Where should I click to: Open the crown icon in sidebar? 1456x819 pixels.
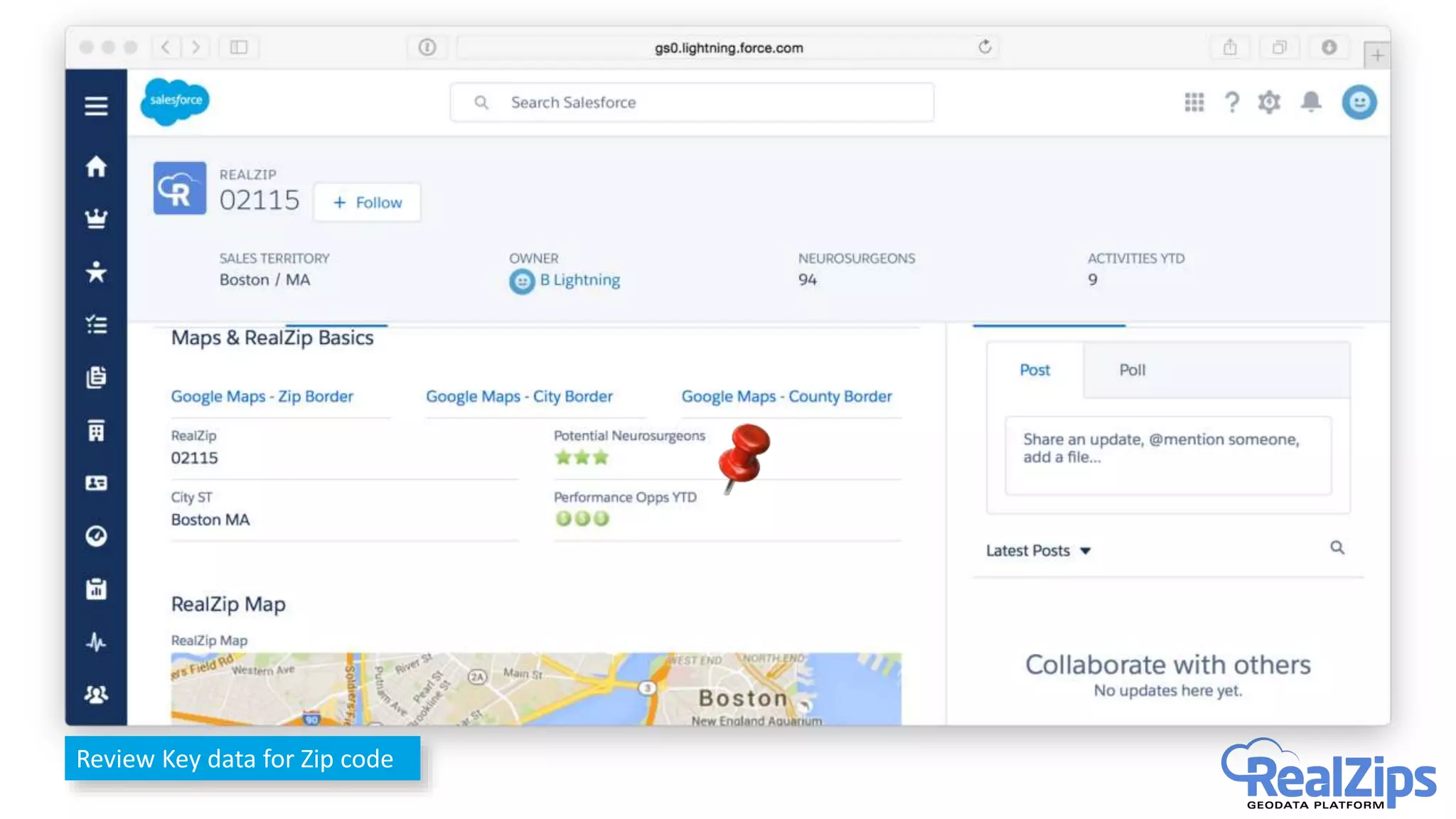click(x=96, y=218)
